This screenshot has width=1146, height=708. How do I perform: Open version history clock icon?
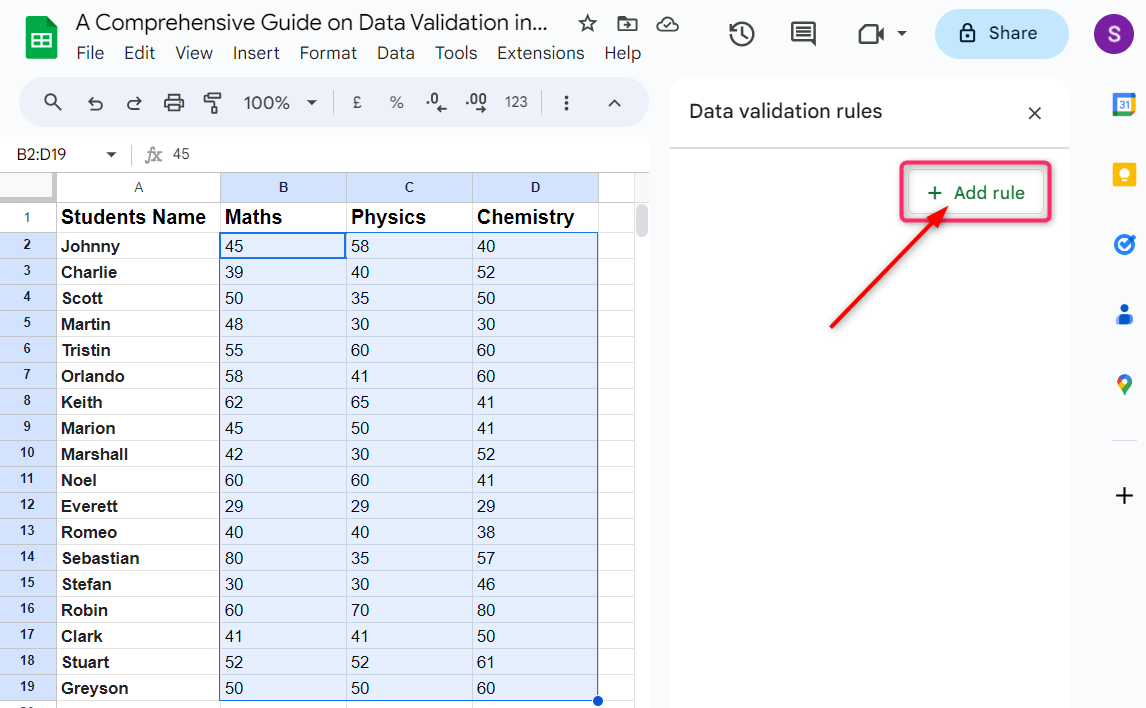[x=741, y=34]
